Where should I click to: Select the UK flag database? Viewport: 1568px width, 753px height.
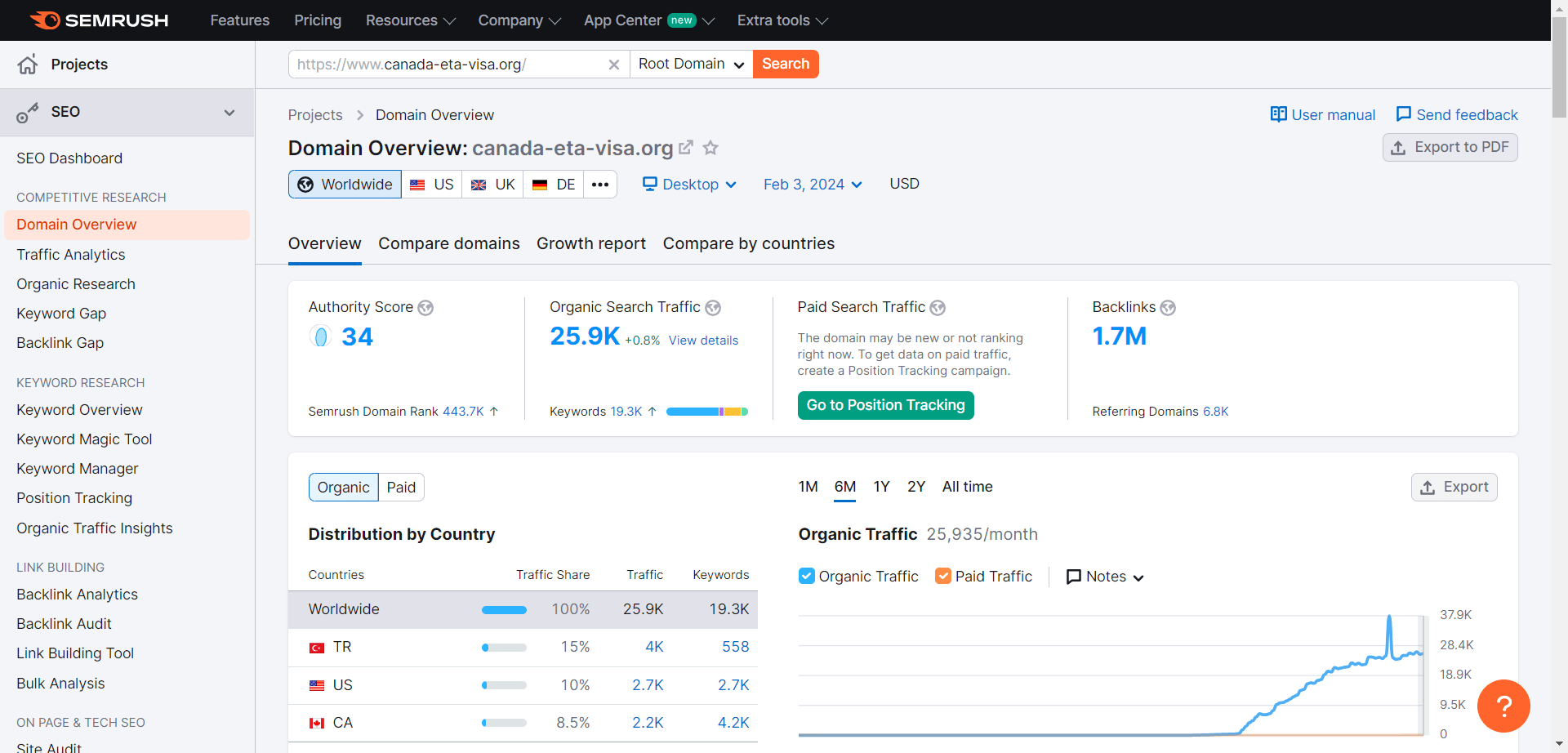coord(492,185)
